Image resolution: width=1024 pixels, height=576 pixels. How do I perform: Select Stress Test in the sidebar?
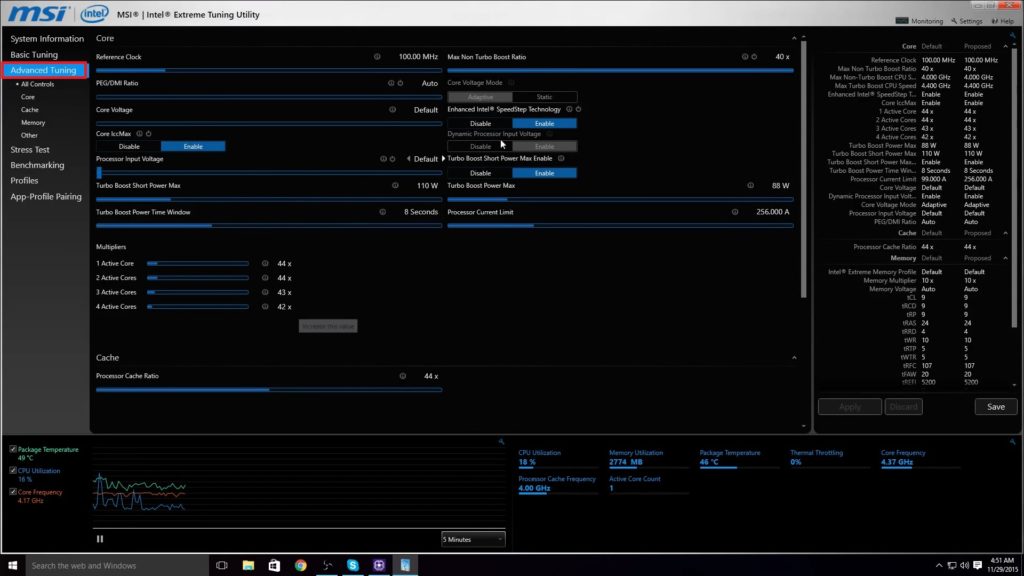[30, 150]
